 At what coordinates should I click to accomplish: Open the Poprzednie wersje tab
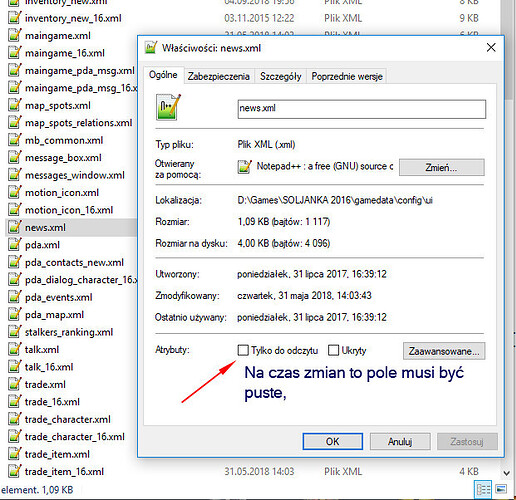click(x=347, y=76)
